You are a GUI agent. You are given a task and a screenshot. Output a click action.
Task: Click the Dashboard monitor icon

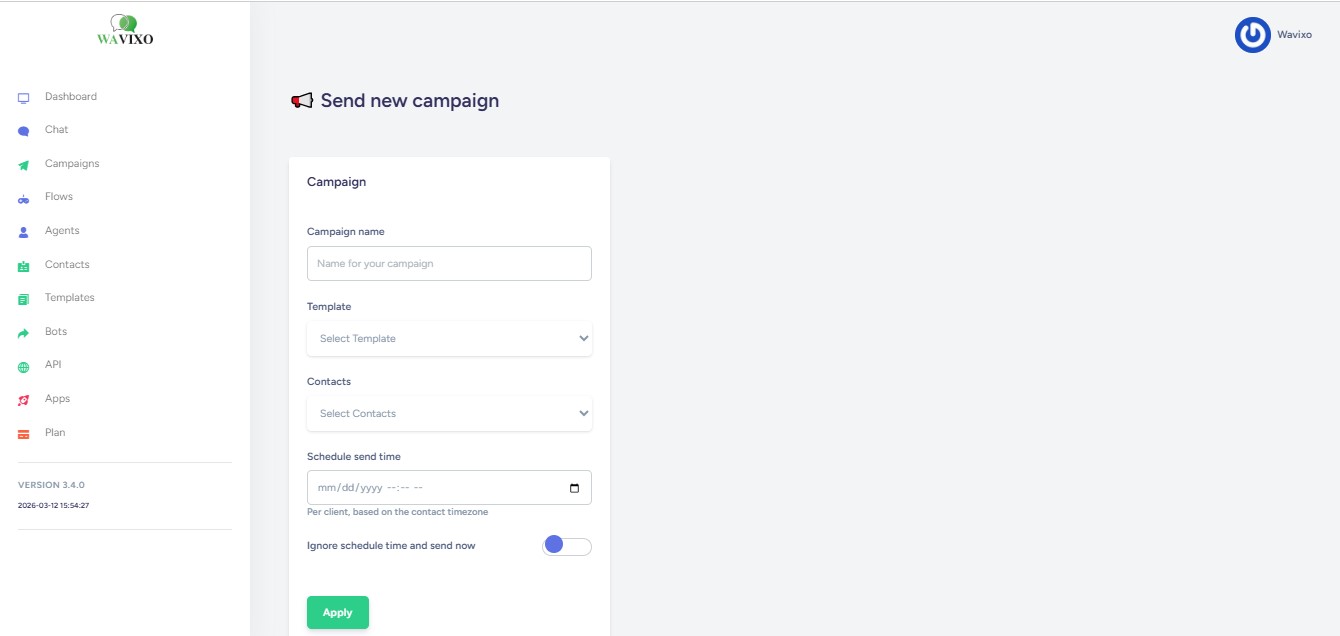click(x=24, y=98)
